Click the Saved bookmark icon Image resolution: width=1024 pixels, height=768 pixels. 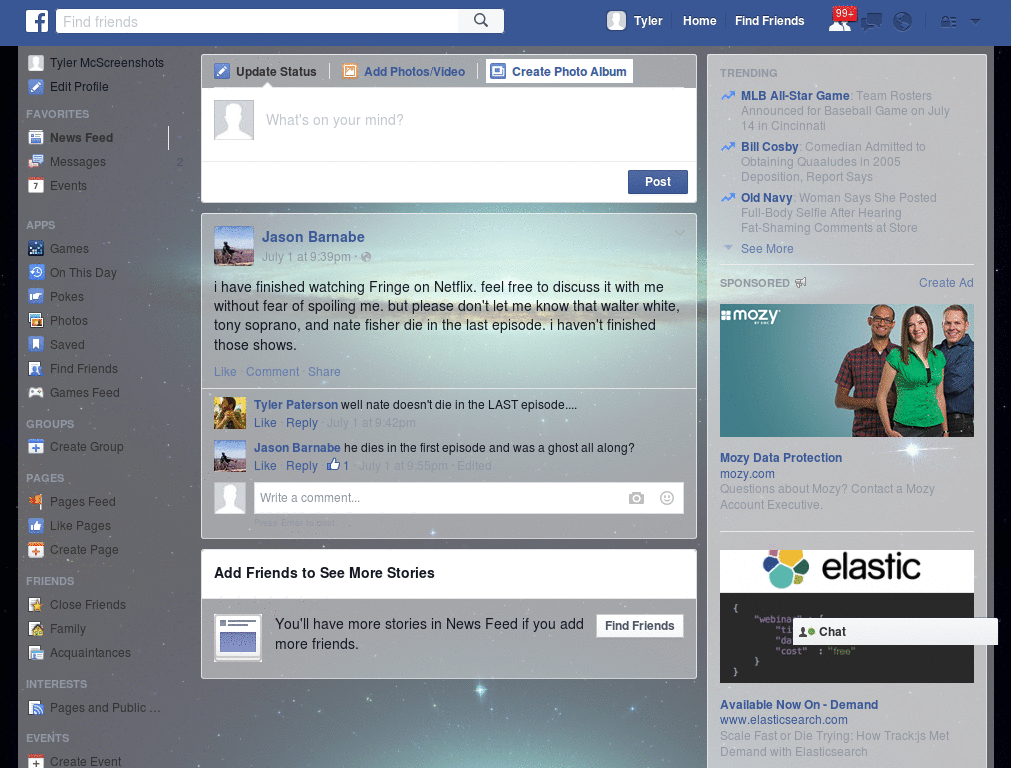point(36,345)
